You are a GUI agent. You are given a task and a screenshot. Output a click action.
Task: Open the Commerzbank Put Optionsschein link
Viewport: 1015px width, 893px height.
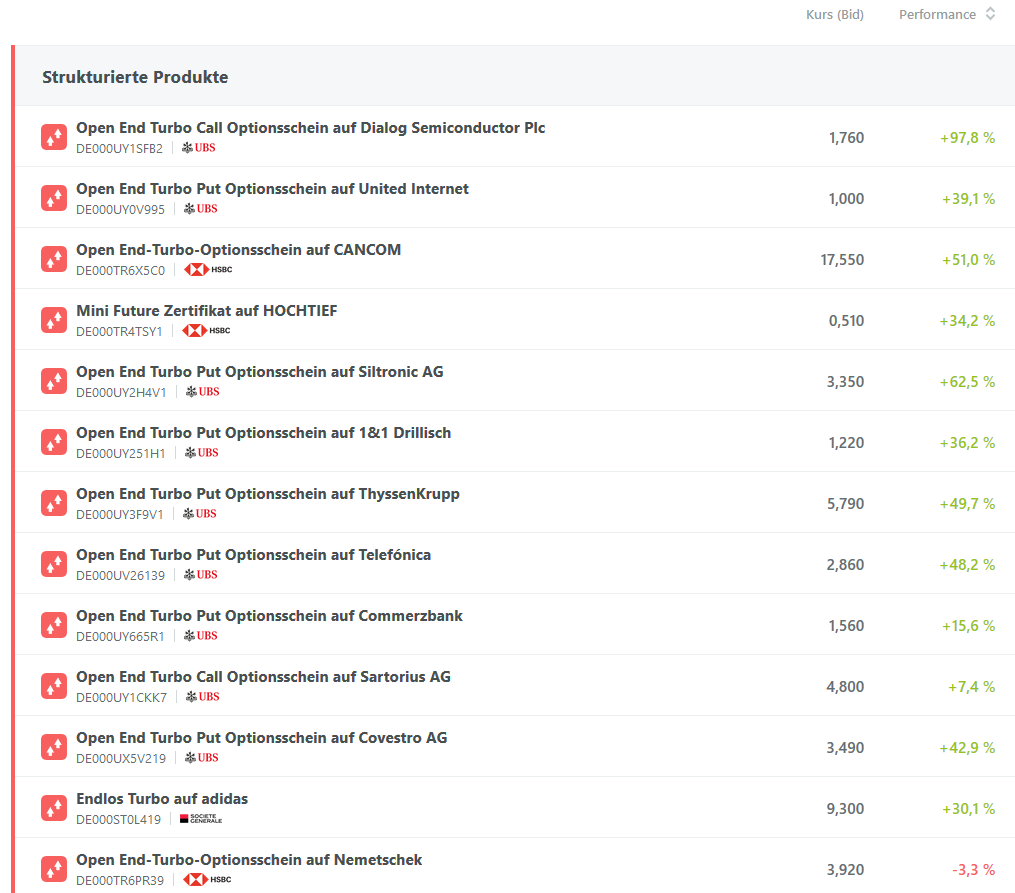[x=269, y=616]
